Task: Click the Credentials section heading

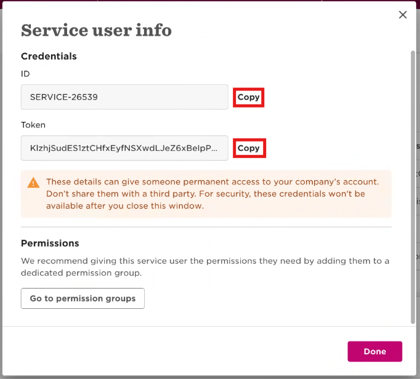Action: coord(49,56)
